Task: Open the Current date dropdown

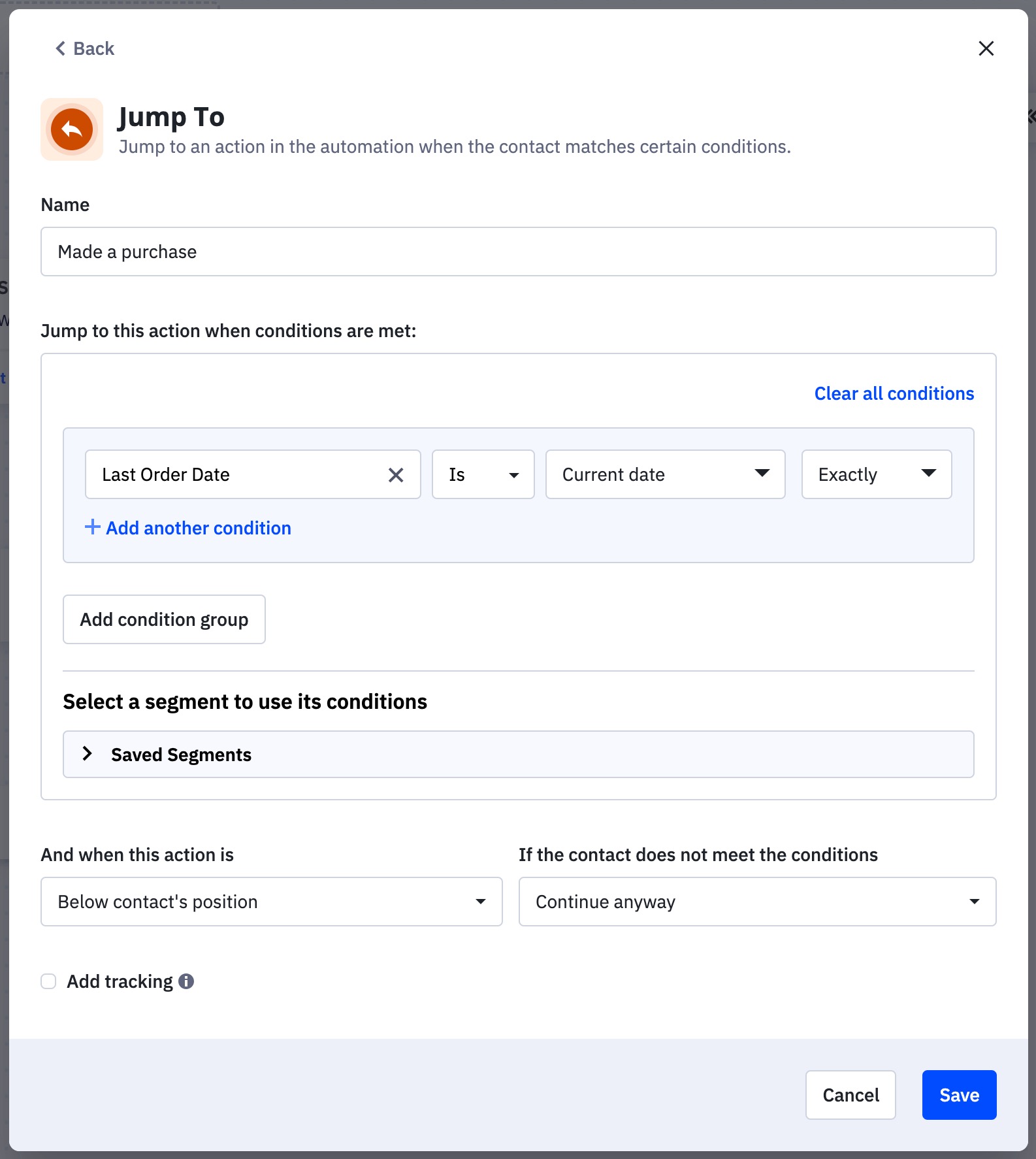Action: (x=665, y=475)
